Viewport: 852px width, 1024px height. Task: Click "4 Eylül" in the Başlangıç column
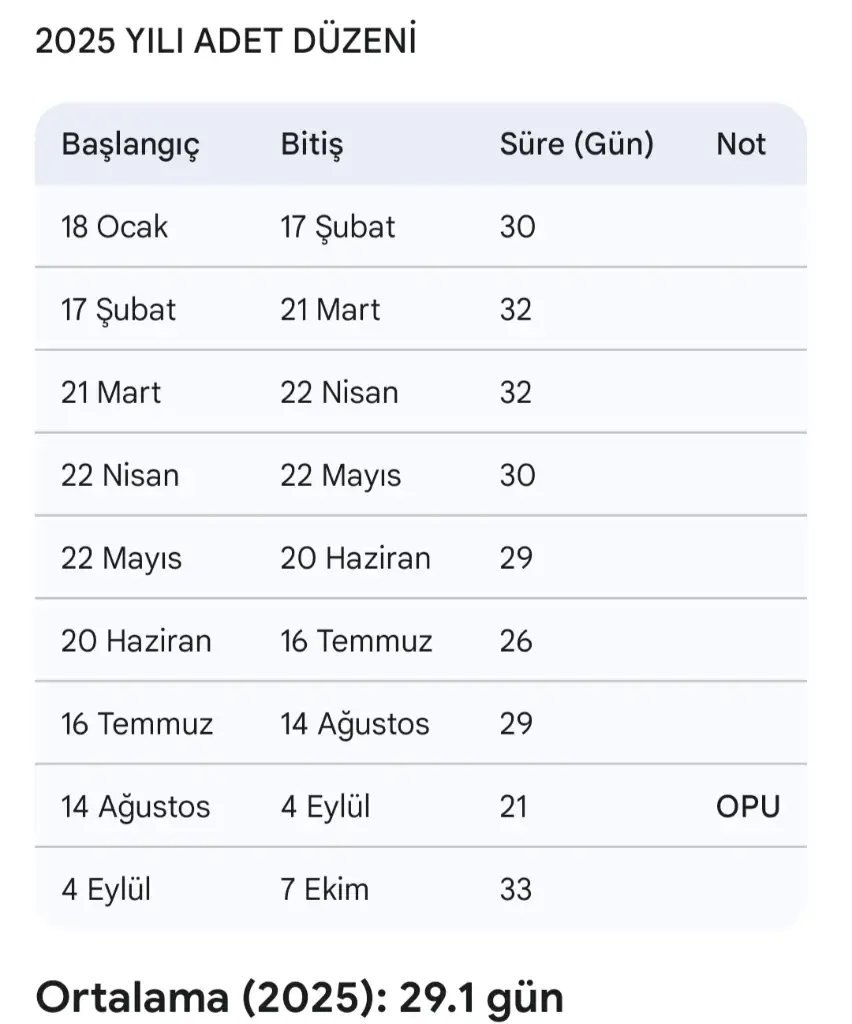pos(106,890)
